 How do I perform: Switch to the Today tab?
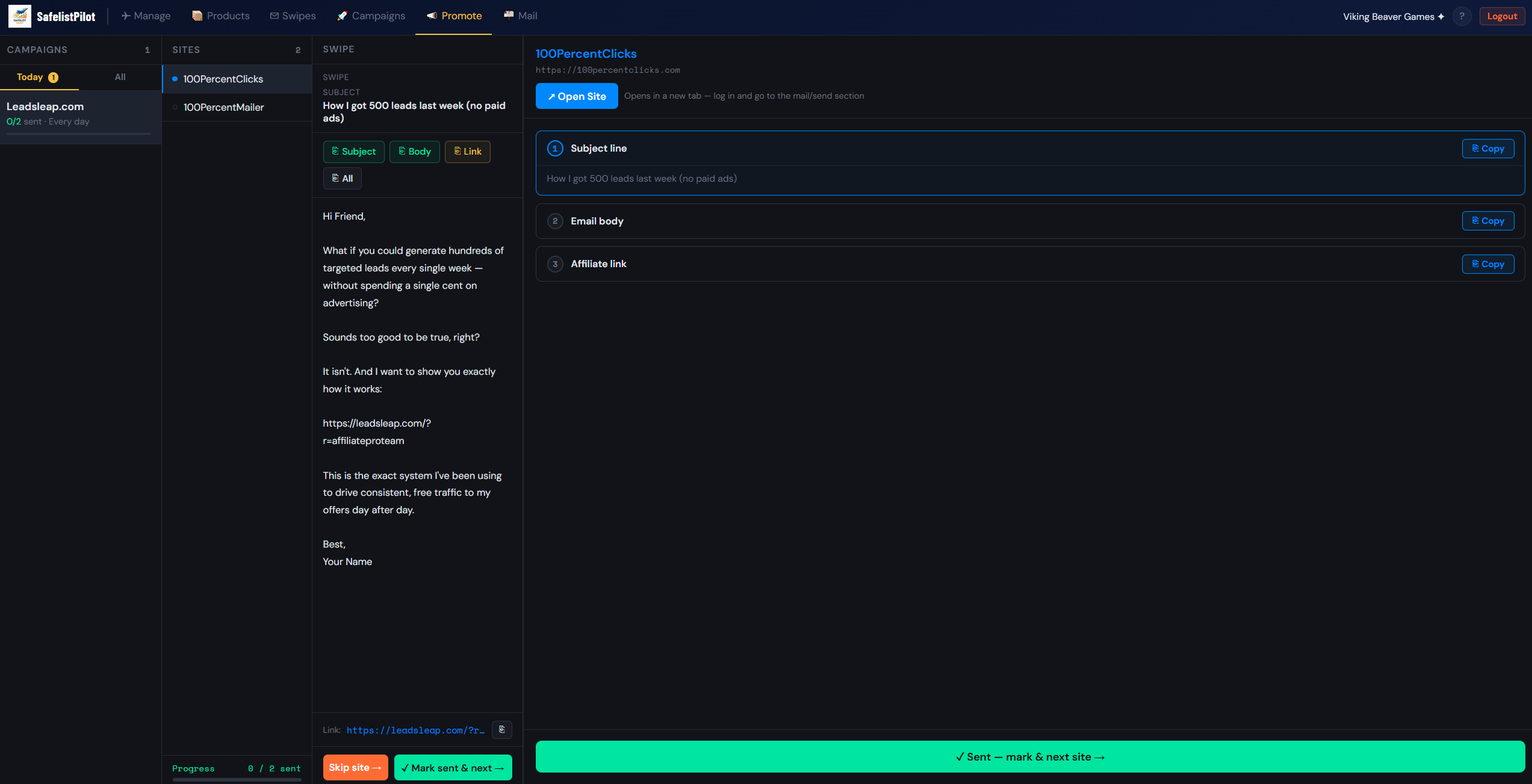point(38,77)
